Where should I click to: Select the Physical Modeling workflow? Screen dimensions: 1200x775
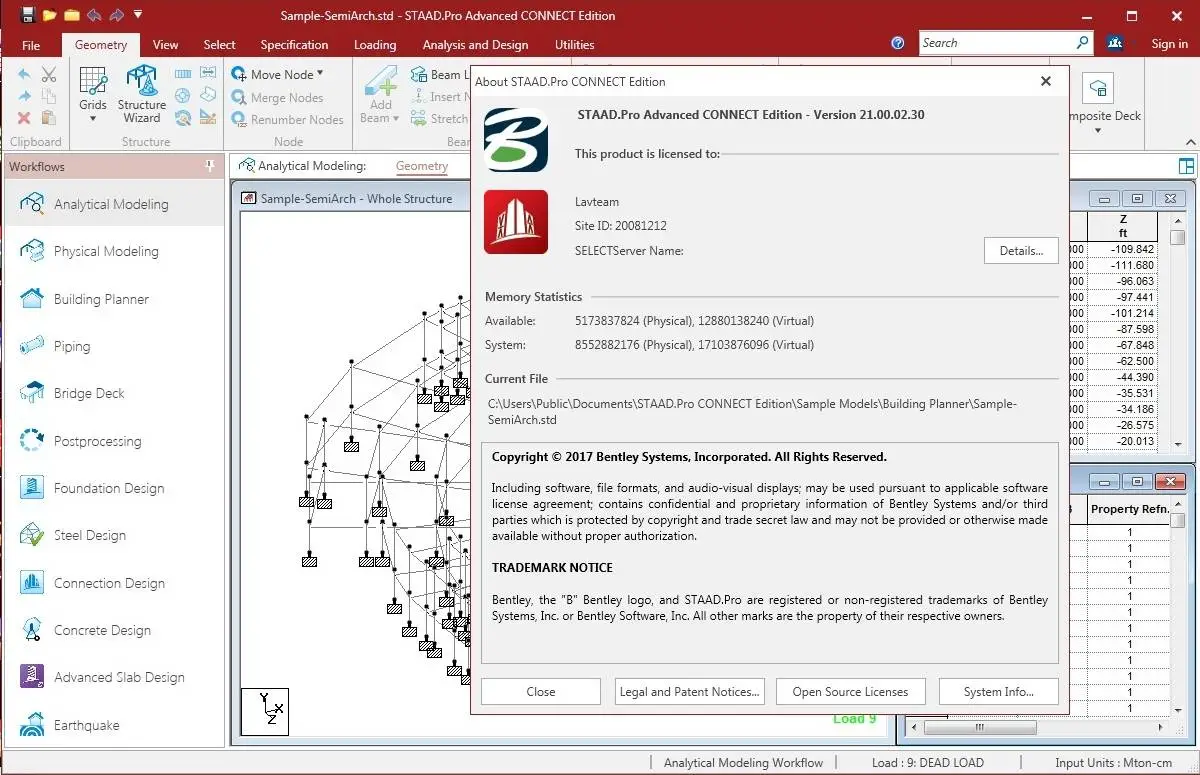(114, 251)
